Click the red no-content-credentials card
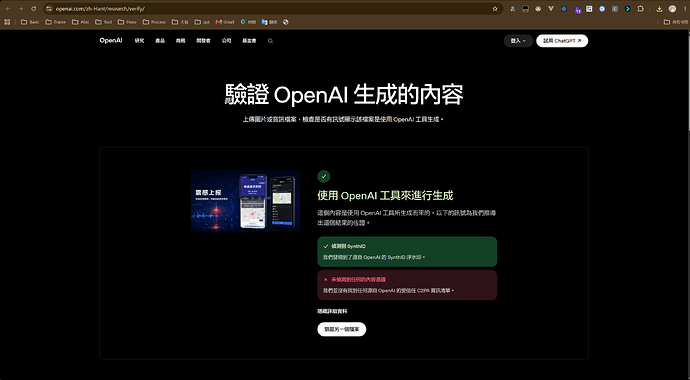 click(x=407, y=285)
